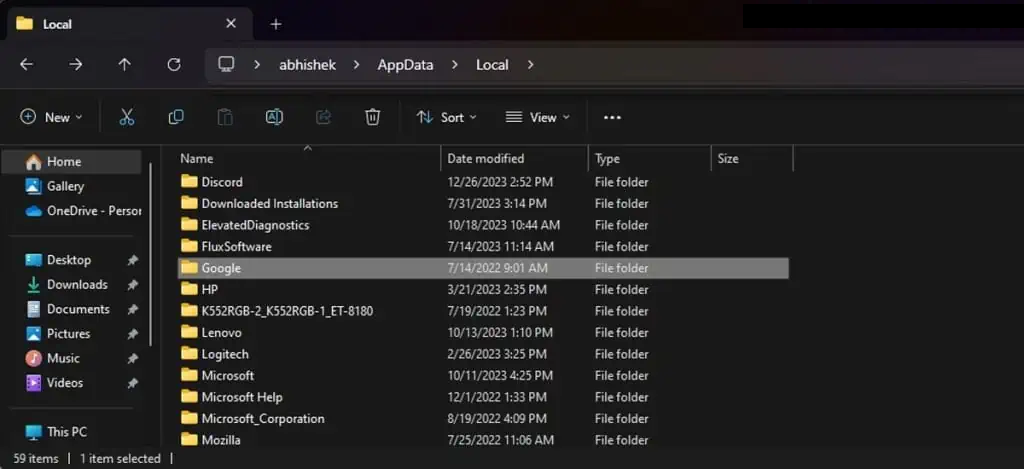Rename the selected folder

point(274,118)
